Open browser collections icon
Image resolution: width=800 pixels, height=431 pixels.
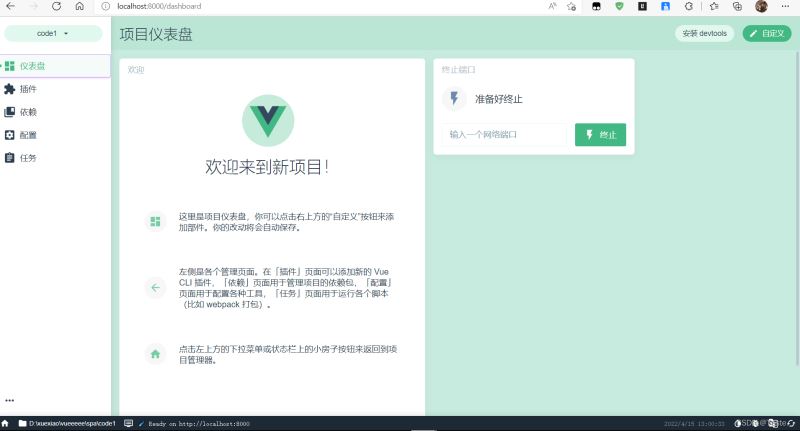point(737,6)
